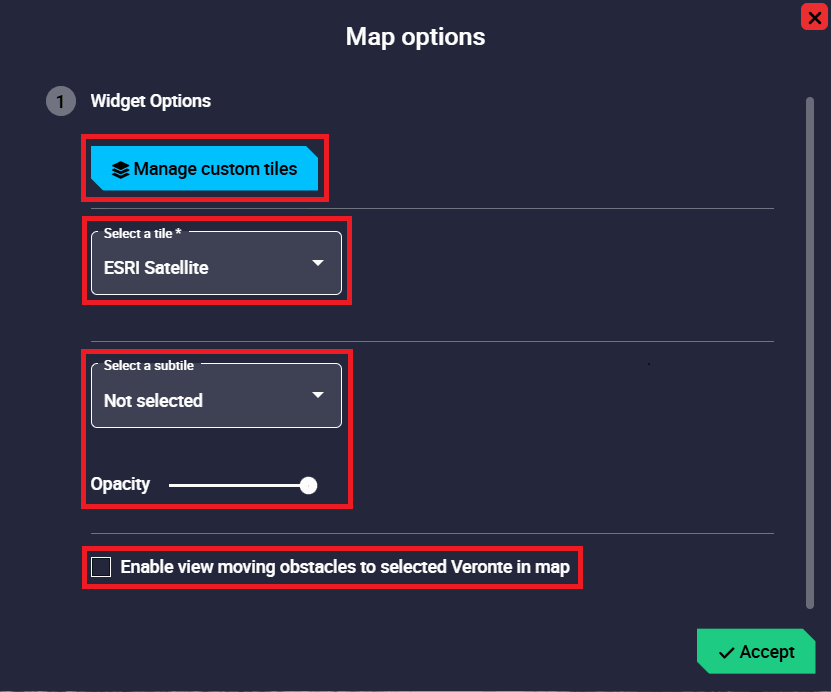The height and width of the screenshot is (692, 831).
Task: Click the 'Not selected' subtile value
Action: [x=153, y=401]
